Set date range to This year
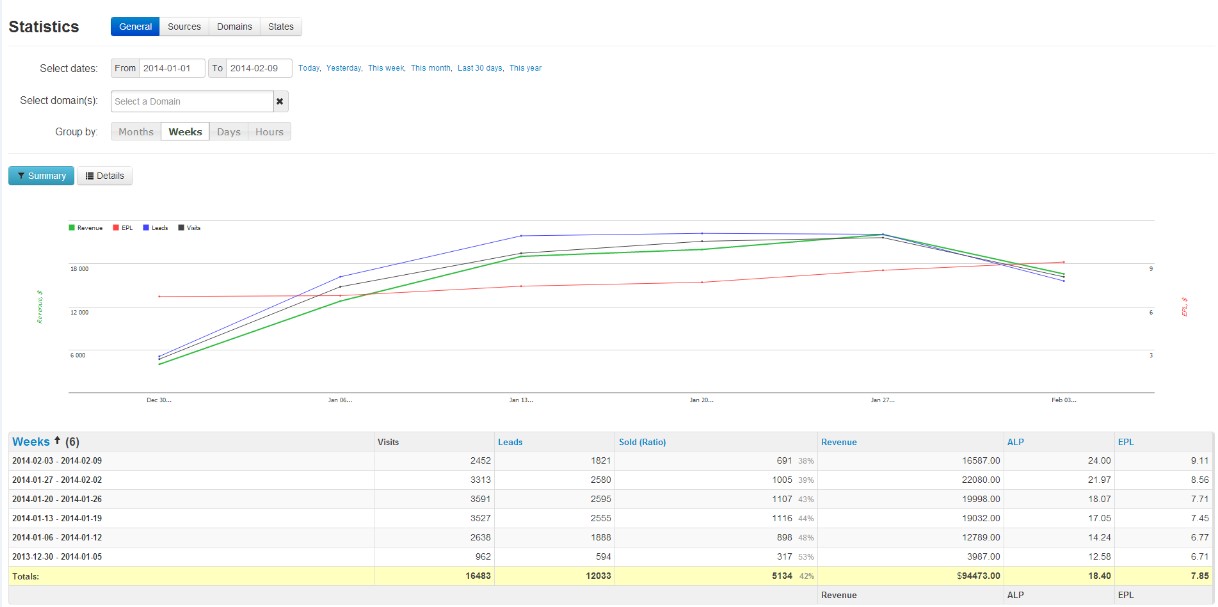 tap(526, 68)
